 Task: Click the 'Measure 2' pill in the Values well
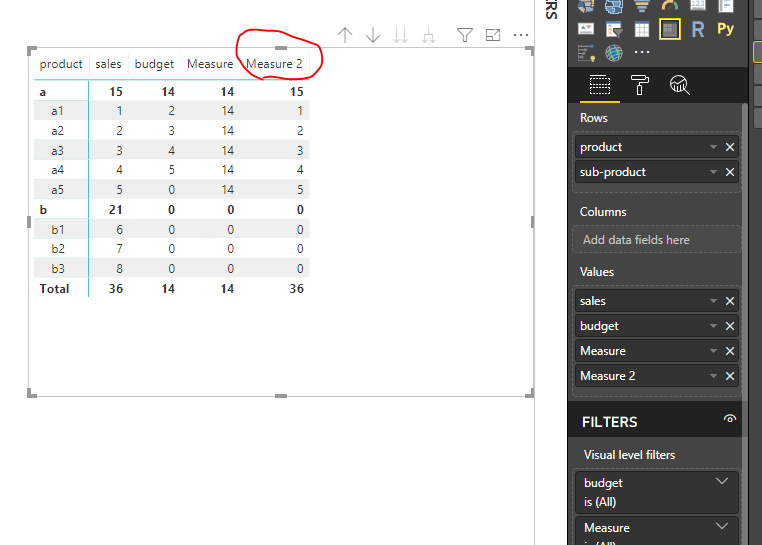coord(657,376)
